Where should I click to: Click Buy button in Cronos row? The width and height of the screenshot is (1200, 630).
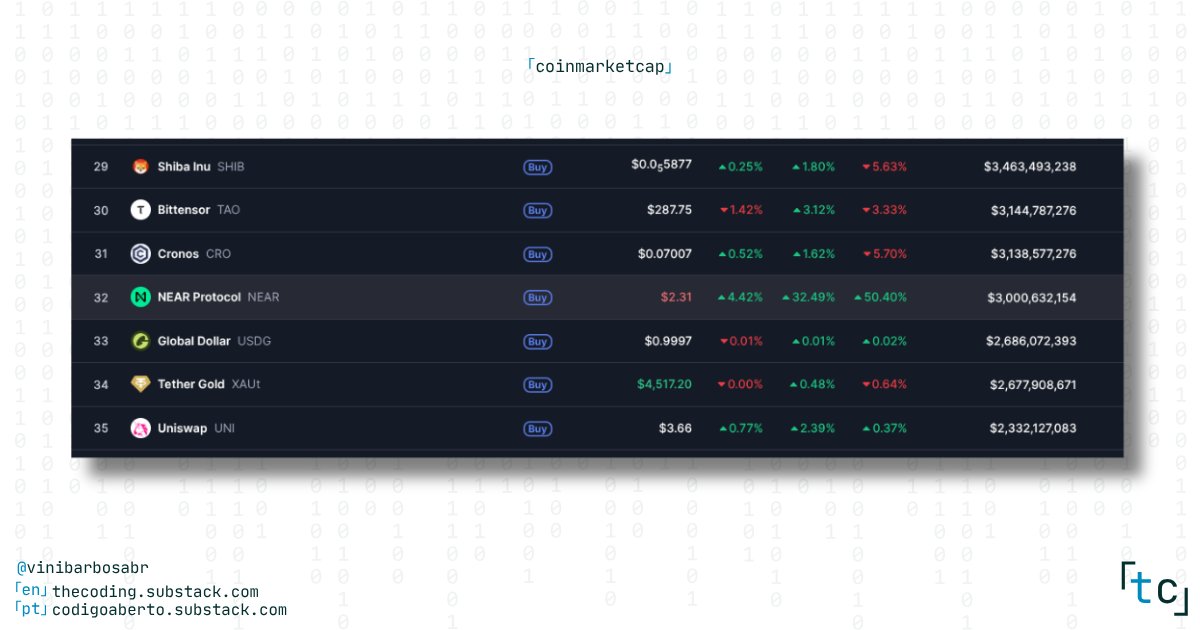(x=538, y=254)
